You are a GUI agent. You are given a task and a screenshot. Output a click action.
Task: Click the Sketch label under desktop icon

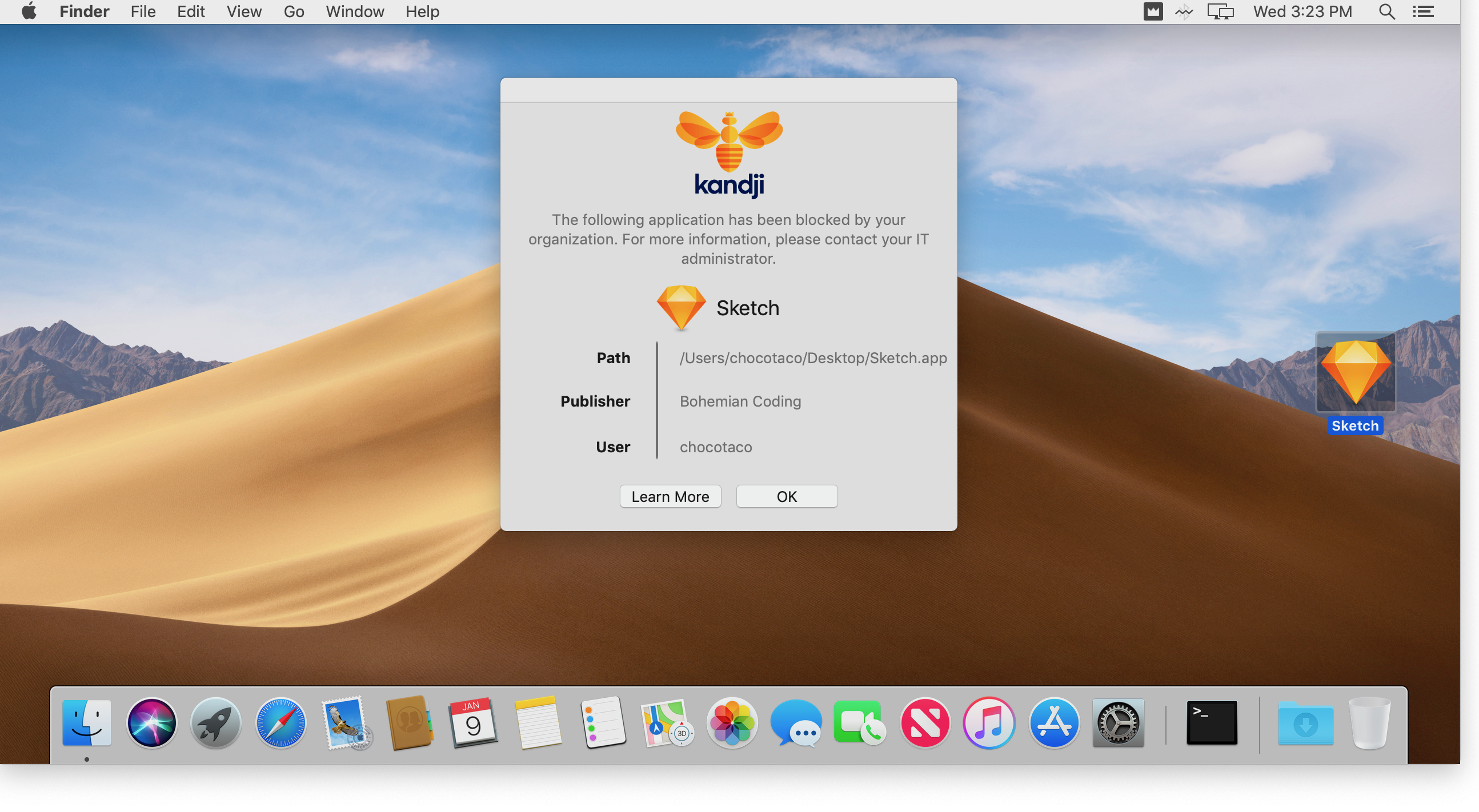click(x=1355, y=426)
